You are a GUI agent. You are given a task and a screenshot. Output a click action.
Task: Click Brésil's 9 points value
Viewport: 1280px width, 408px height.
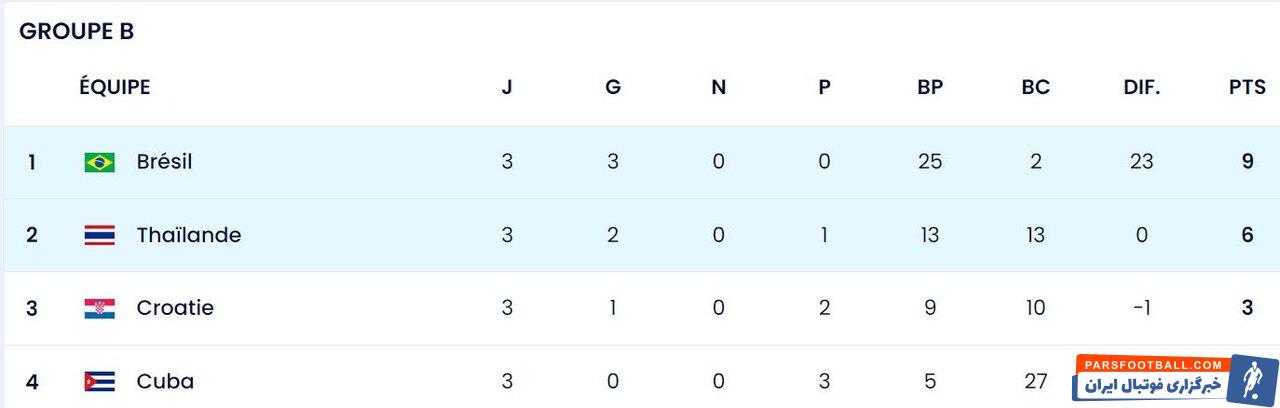pyautogui.click(x=1247, y=162)
